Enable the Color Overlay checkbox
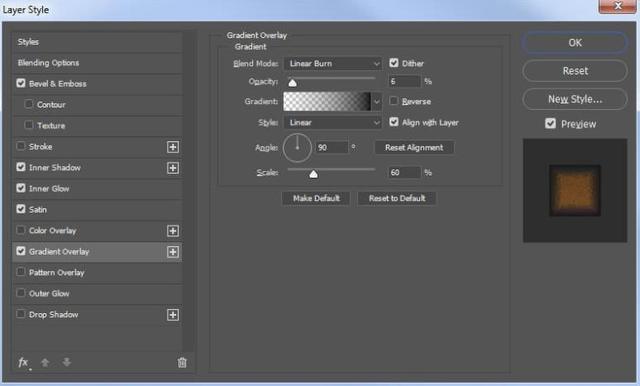This screenshot has height=386, width=640. pos(21,230)
